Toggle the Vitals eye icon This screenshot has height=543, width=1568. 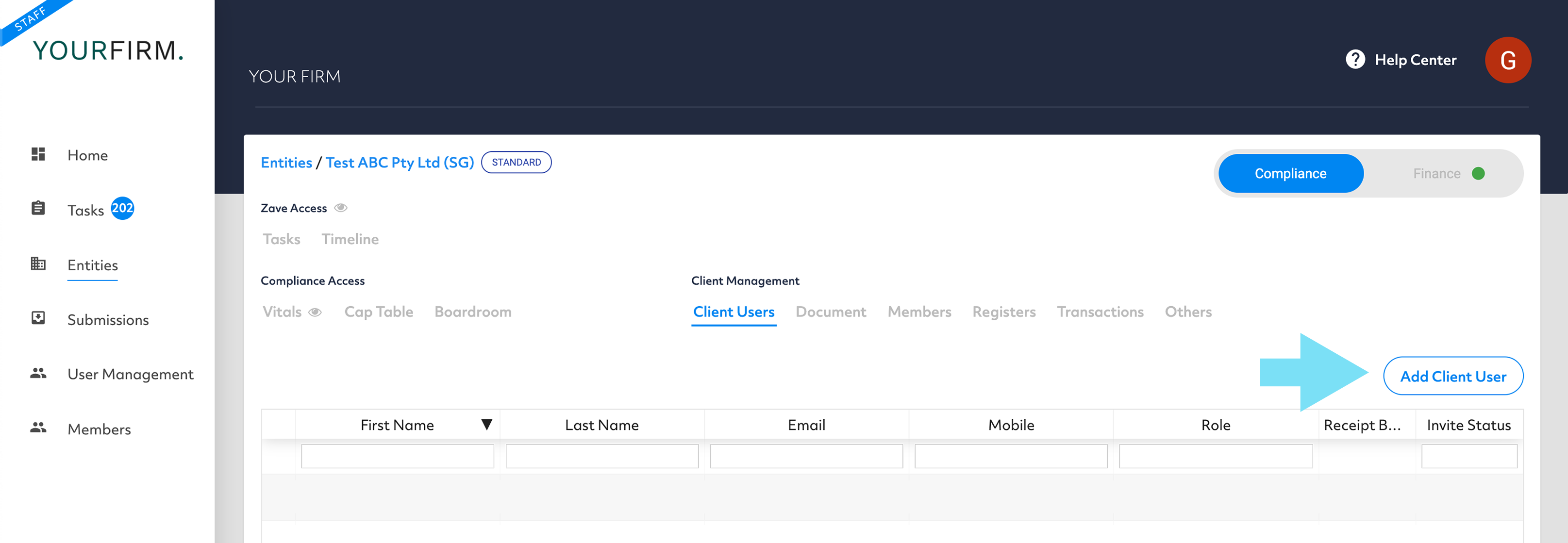[x=315, y=313]
